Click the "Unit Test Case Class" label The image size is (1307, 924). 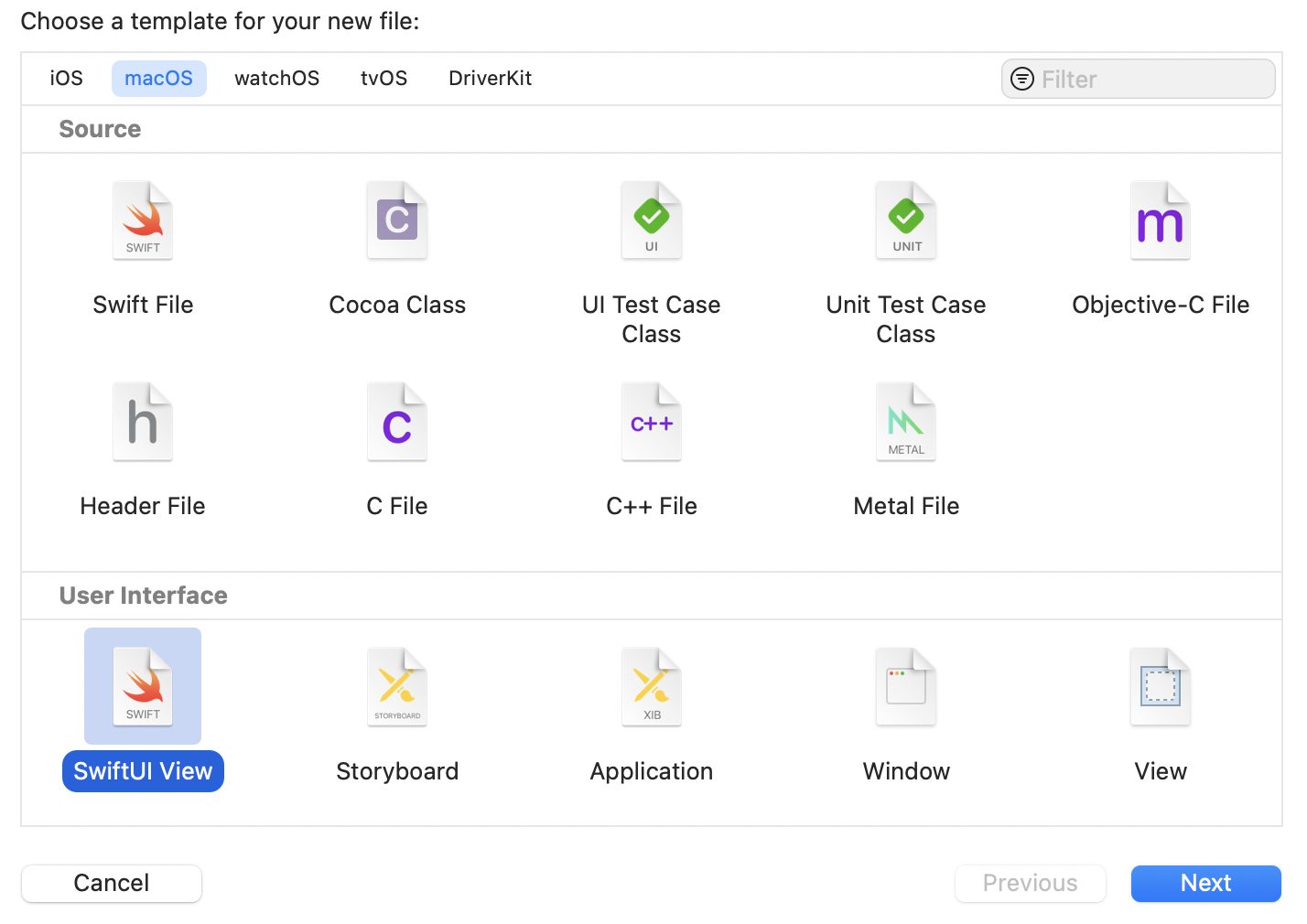[906, 319]
